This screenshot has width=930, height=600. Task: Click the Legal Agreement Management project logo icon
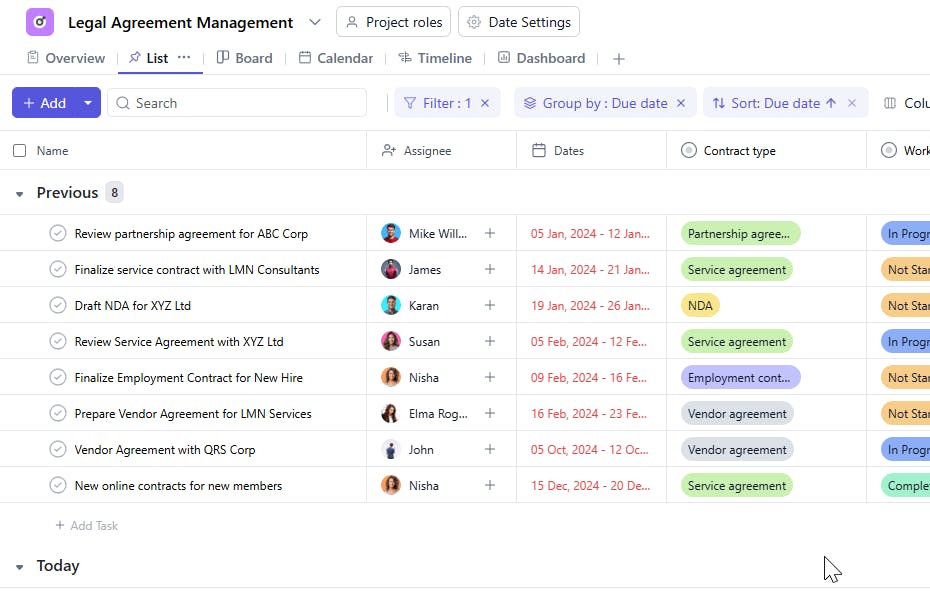pos(40,22)
